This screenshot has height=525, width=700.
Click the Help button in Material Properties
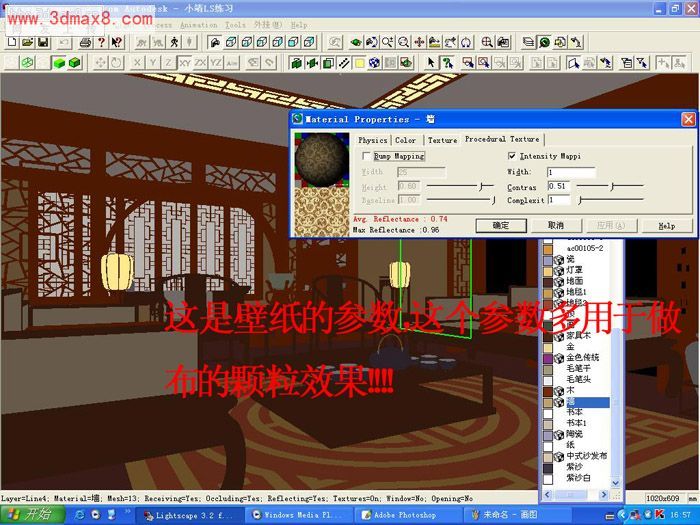[666, 226]
